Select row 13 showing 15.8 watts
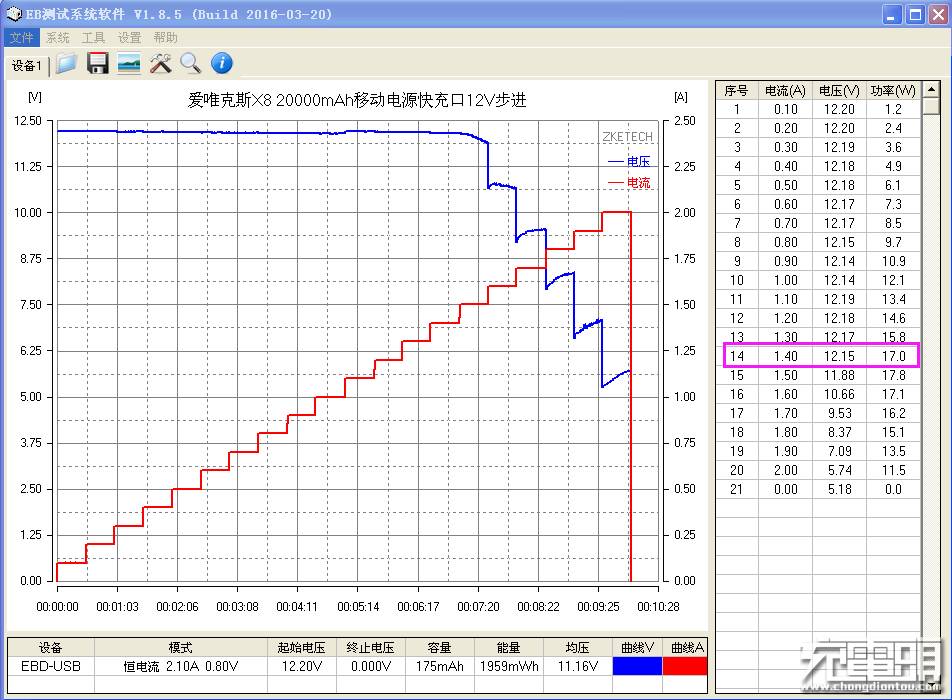Viewport: 952px width, 700px height. coord(818,337)
